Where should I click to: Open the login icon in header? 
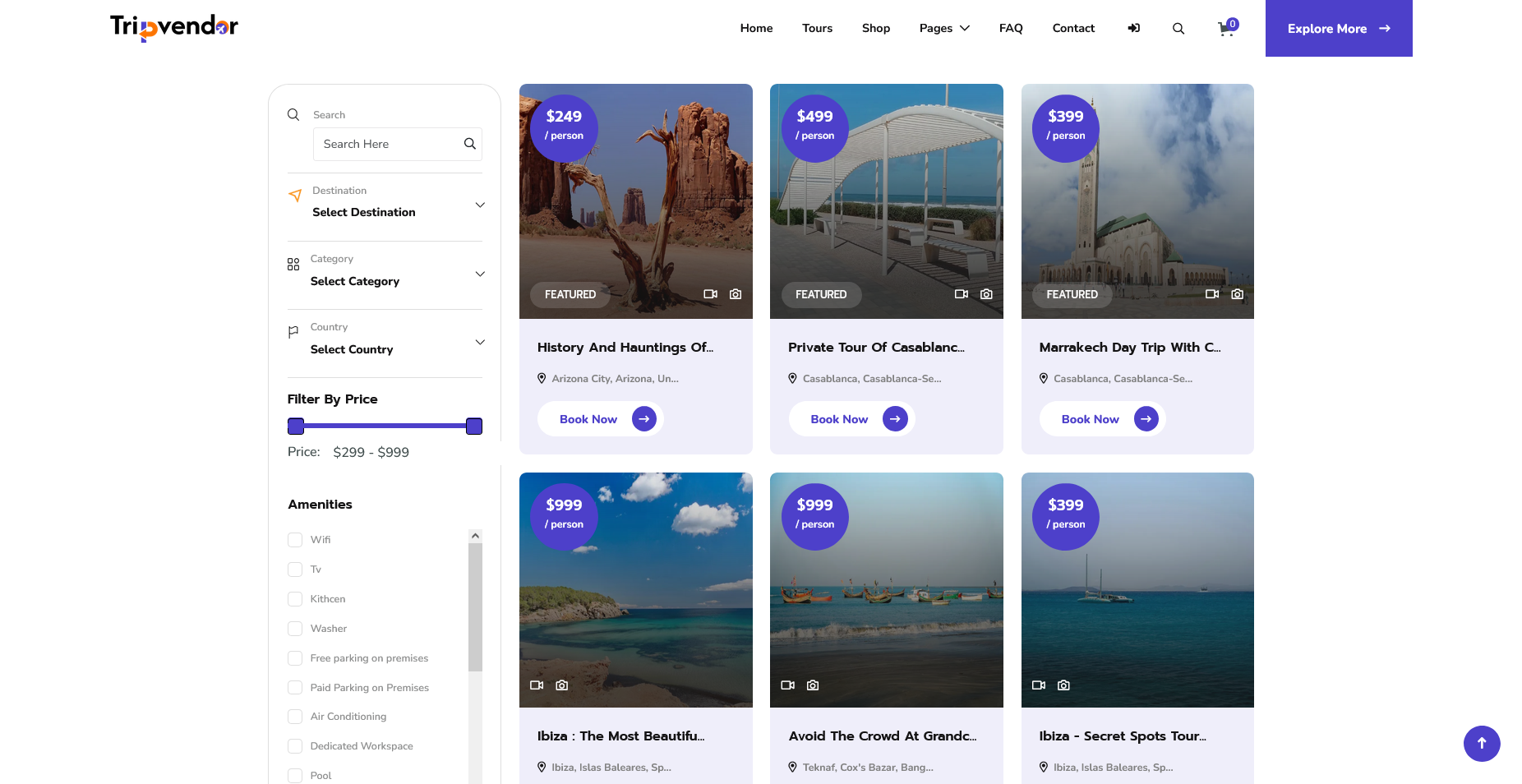pos(1134,28)
